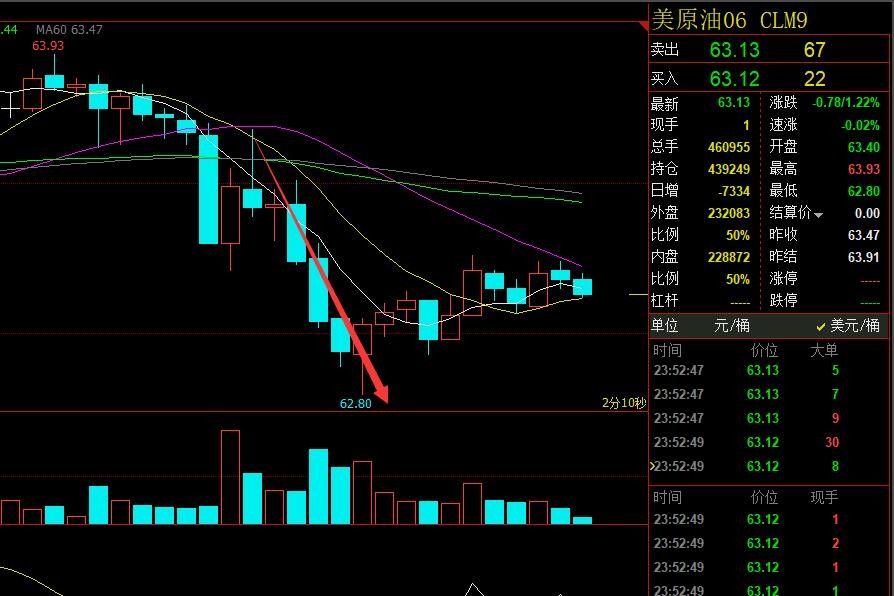Click the 卖出 price 63.13
The height and width of the screenshot is (596, 894).
tap(734, 50)
